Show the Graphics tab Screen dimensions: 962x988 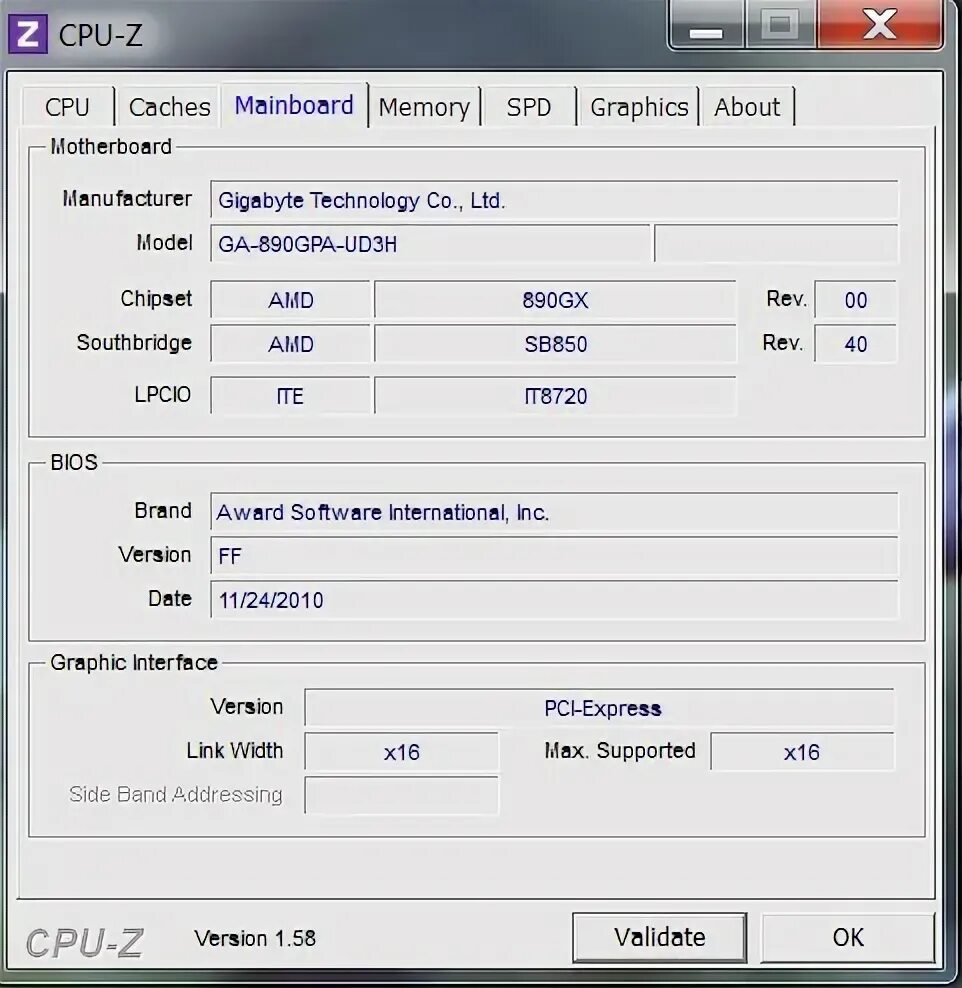pos(639,106)
